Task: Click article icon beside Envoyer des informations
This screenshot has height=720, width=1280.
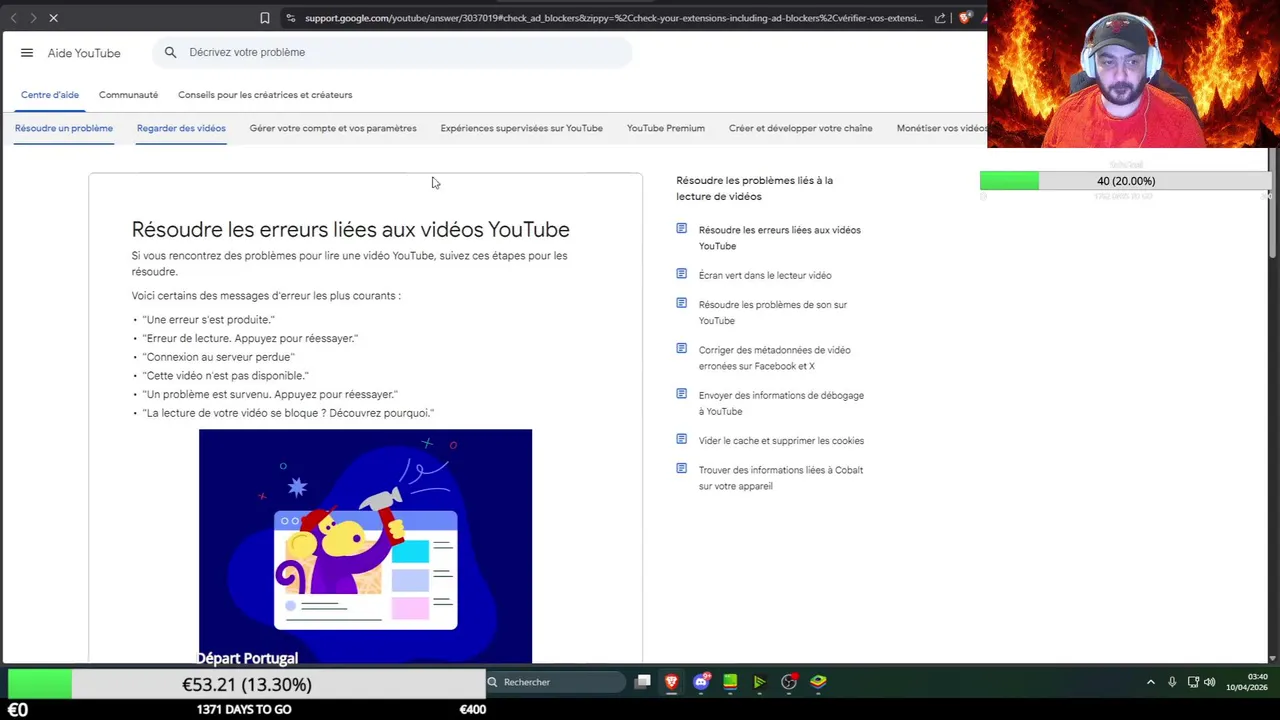Action: [682, 394]
